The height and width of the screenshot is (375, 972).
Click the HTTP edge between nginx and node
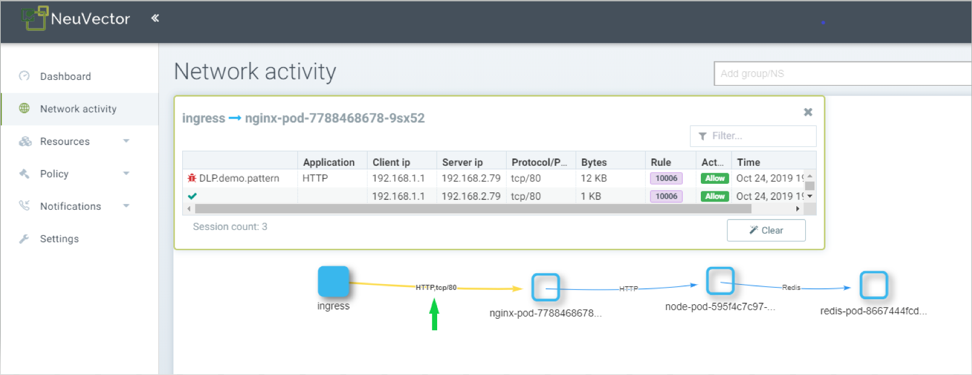point(629,289)
